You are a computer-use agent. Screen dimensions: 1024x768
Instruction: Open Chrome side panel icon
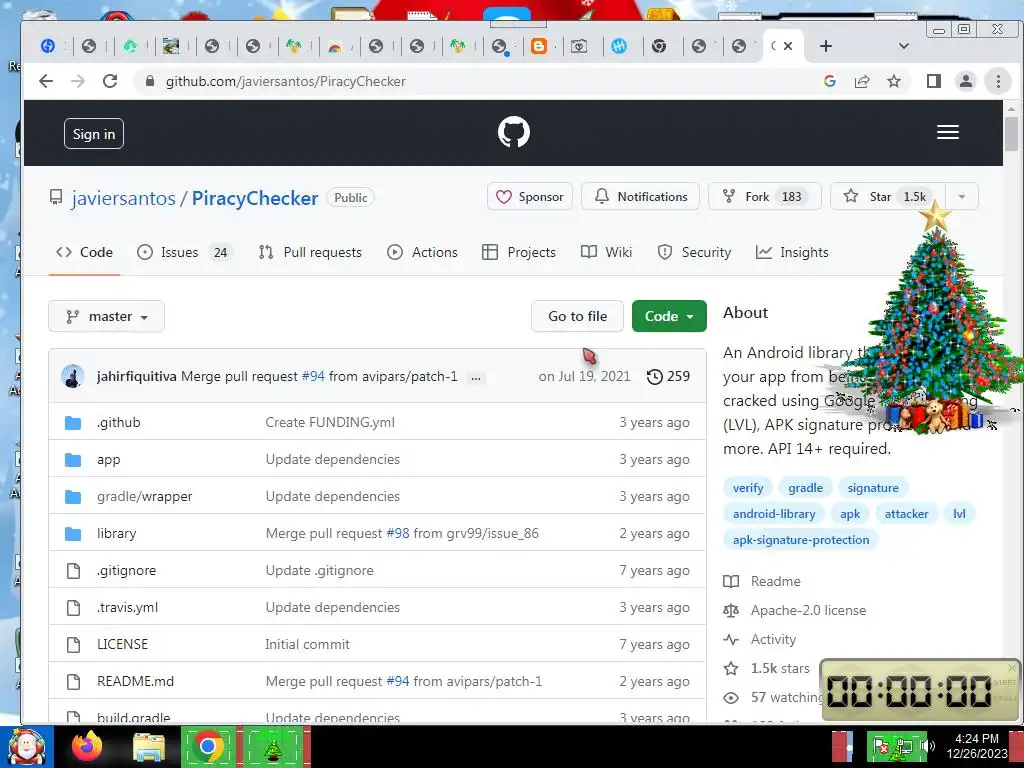click(933, 81)
